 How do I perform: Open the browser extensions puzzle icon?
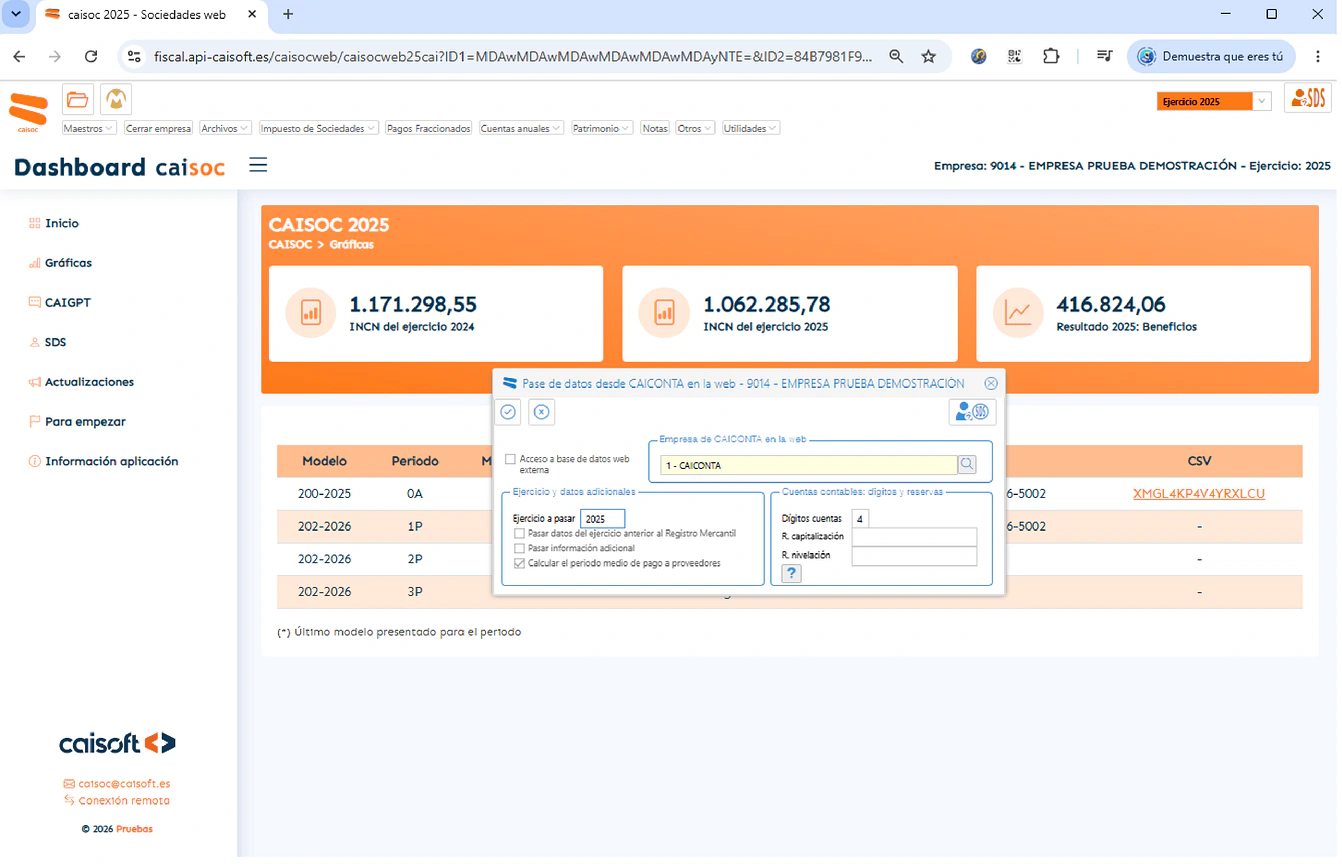[1051, 57]
